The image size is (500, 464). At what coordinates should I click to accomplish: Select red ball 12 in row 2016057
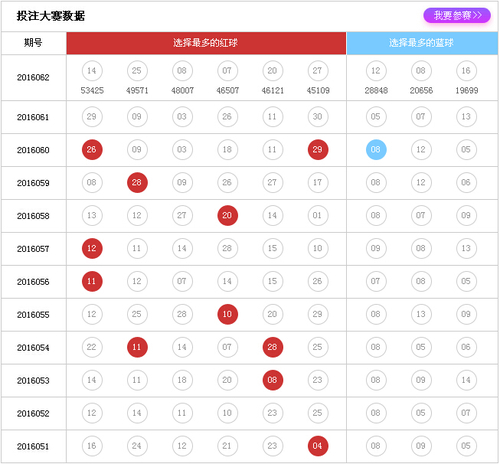[92, 248]
